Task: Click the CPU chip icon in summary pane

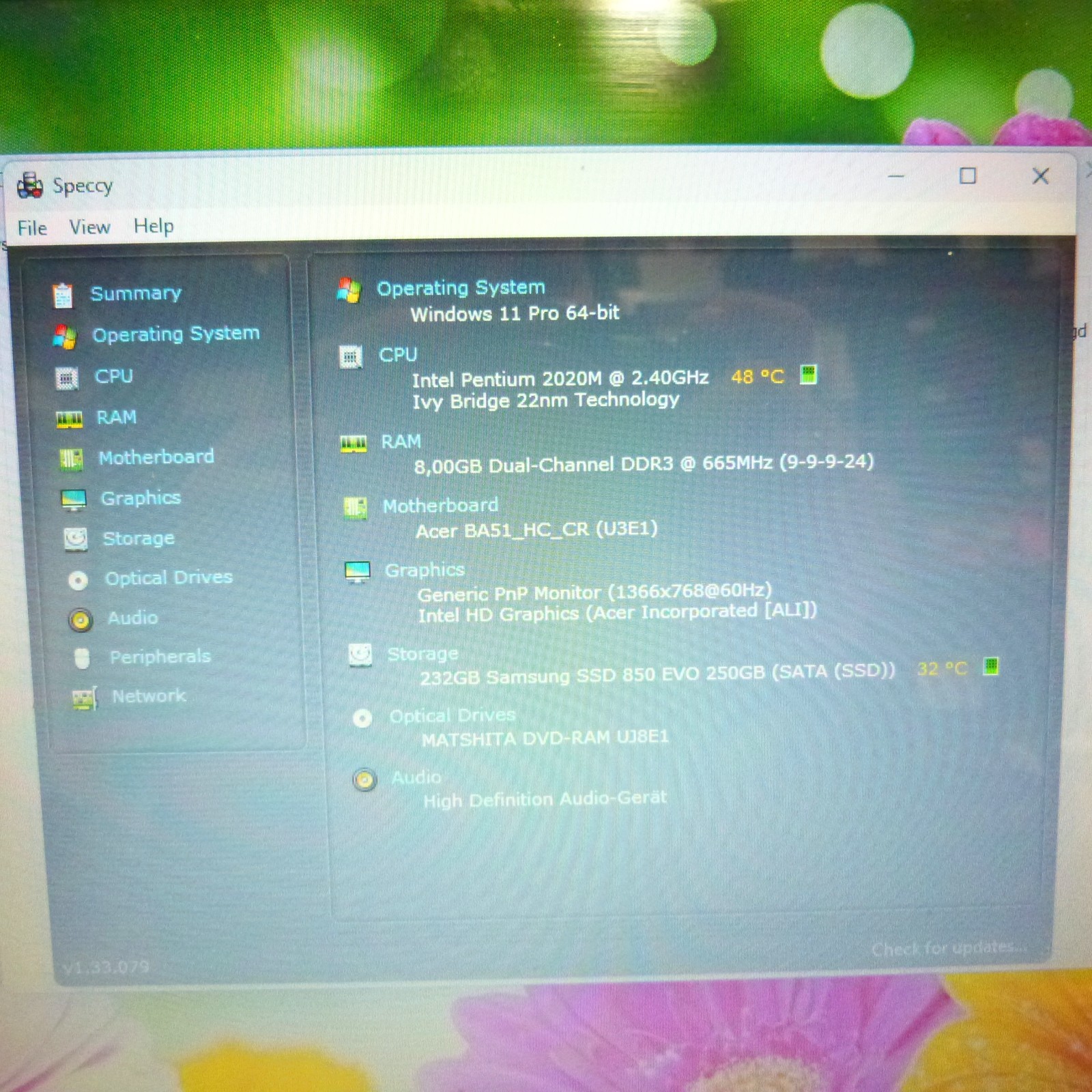Action: pos(351,356)
